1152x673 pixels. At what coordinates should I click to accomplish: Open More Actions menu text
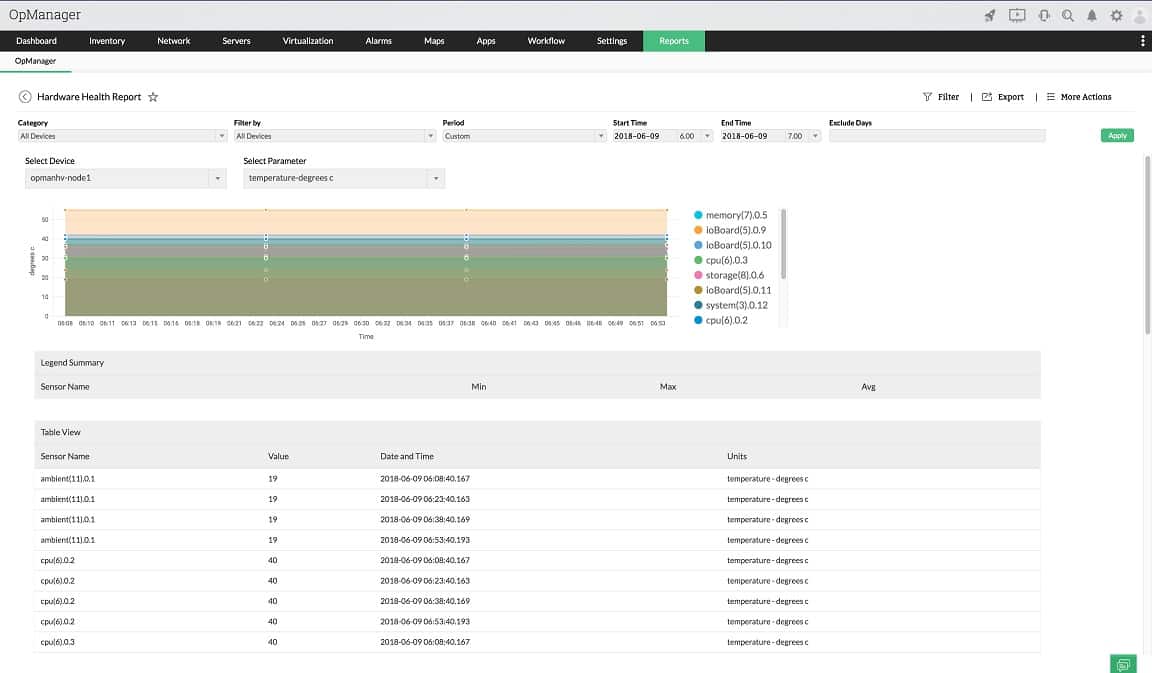coord(1086,97)
